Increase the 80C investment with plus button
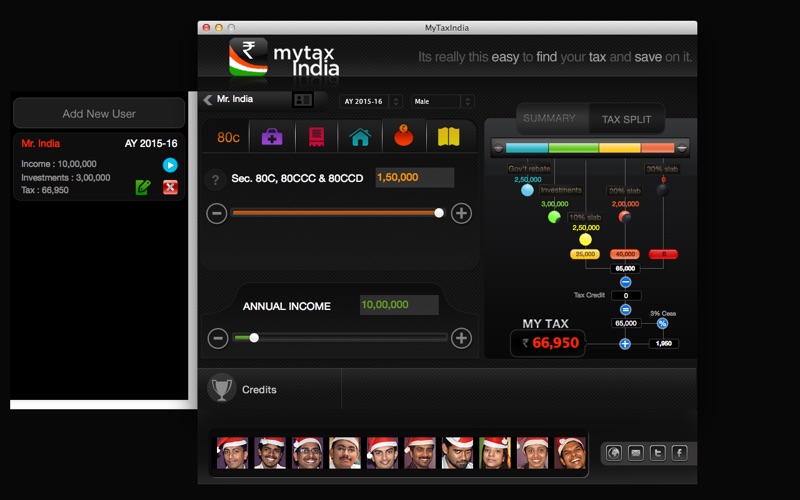The height and width of the screenshot is (500, 800). (461, 213)
